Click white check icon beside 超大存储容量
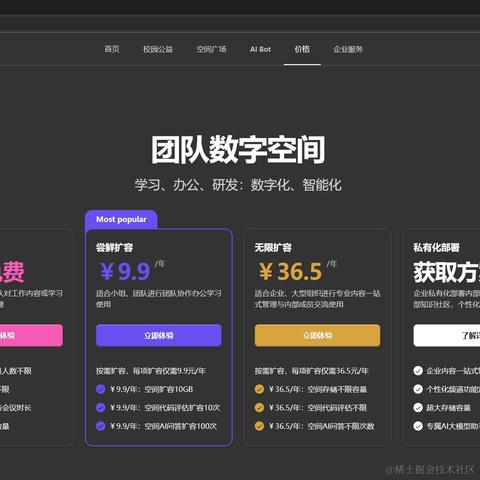The image size is (480, 480). click(418, 407)
